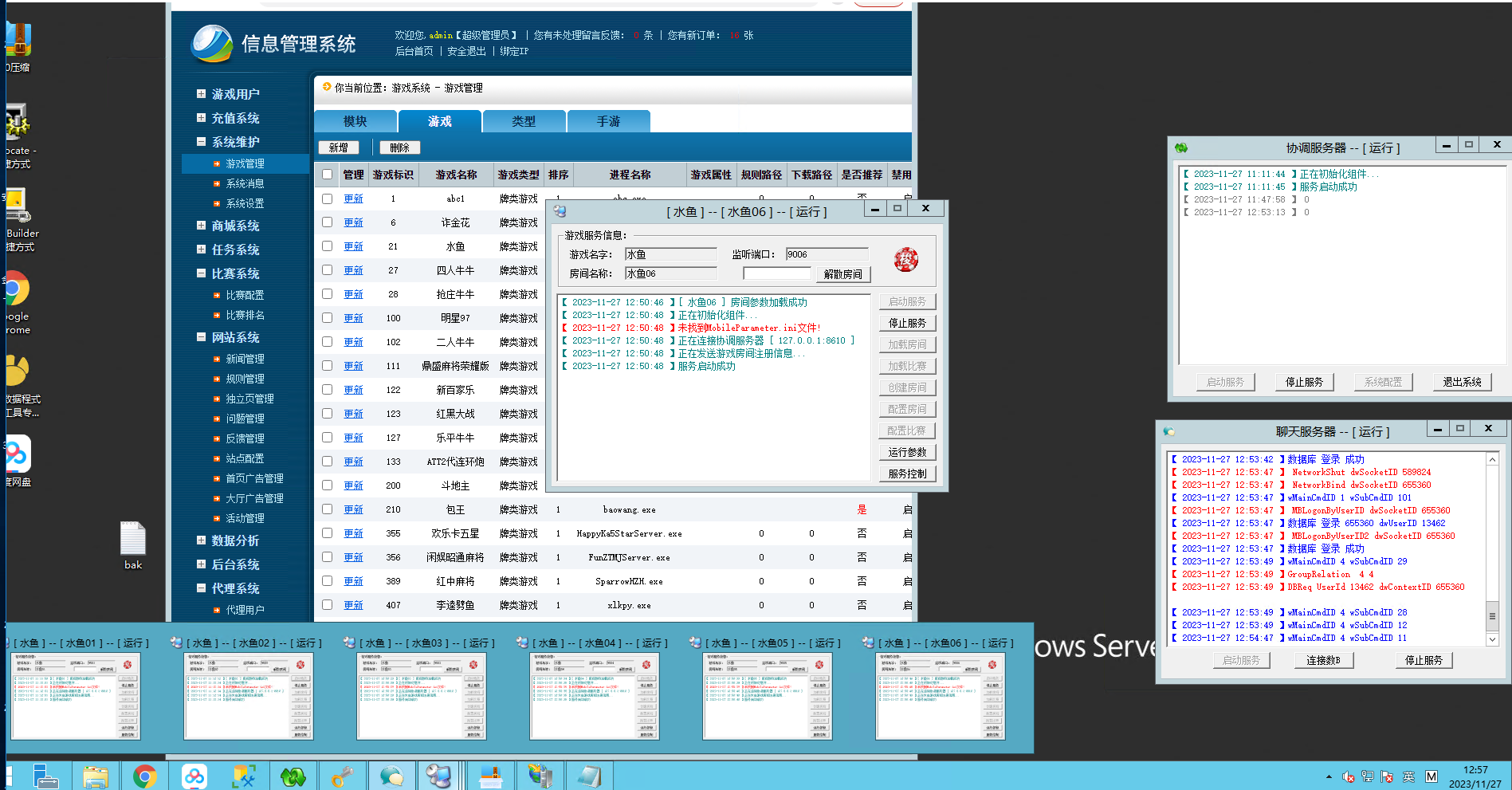Screen dimensions: 1512x790
Task: Click the 停止服务 button in game server window
Action: (x=907, y=323)
